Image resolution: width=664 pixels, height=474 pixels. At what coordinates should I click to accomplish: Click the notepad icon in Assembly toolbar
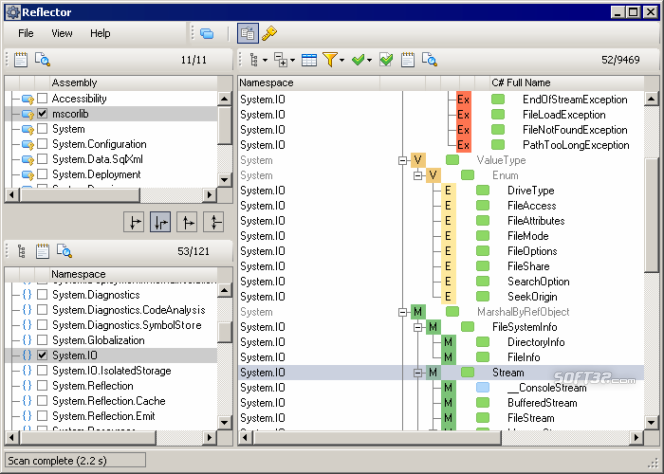click(20, 60)
